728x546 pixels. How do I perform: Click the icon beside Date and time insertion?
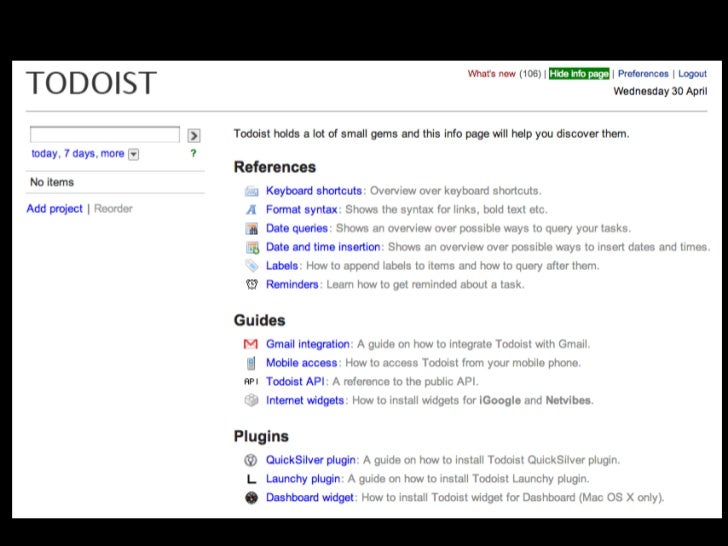[x=252, y=247]
